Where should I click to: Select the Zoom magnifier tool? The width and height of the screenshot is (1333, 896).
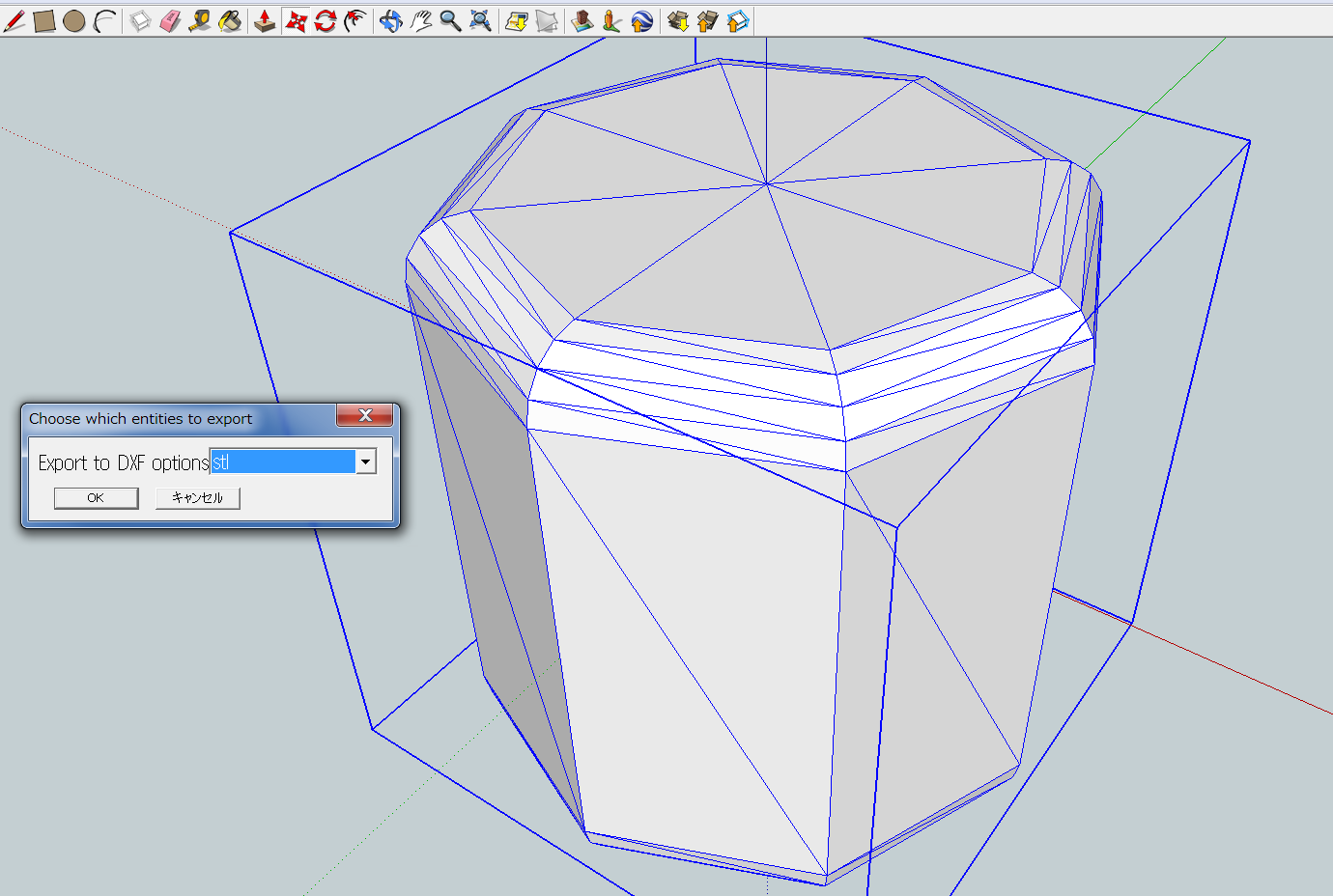coord(450,19)
